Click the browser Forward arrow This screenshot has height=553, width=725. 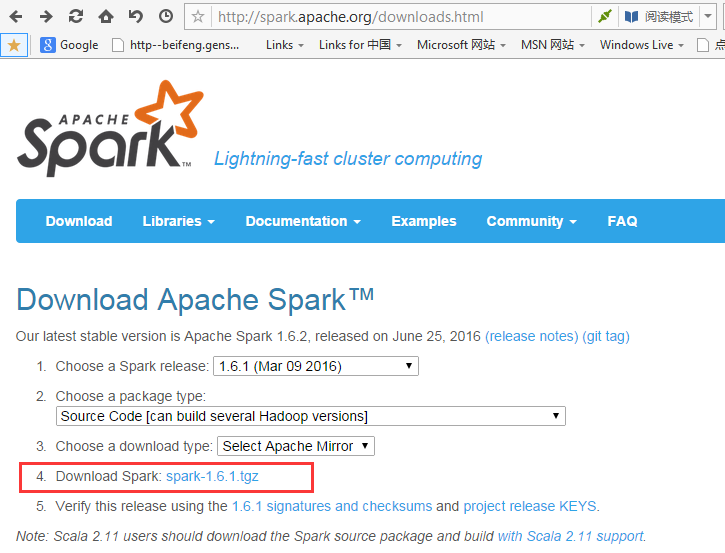46,17
